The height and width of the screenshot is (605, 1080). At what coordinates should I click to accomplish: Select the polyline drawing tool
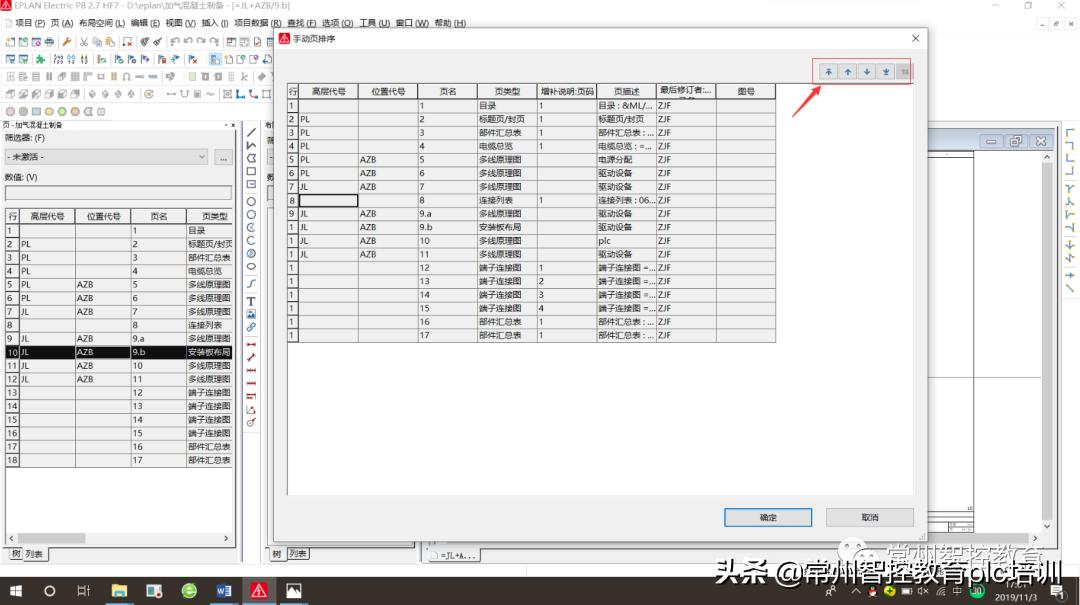(x=251, y=145)
